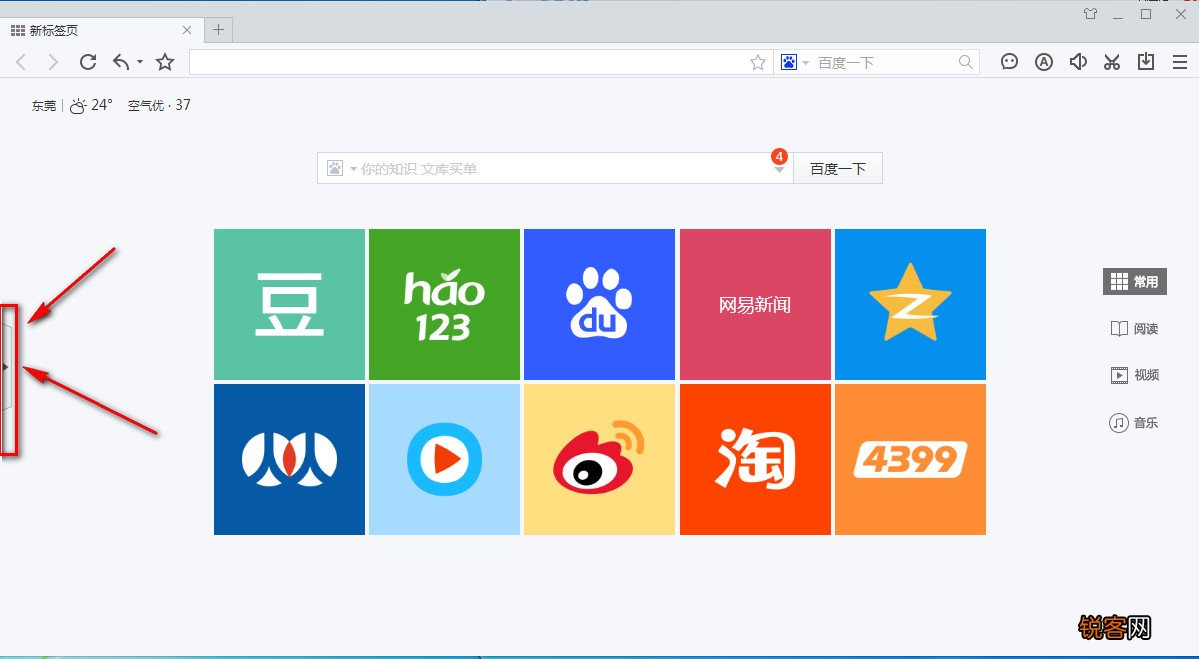This screenshot has width=1199, height=659.
Task: Expand the search engine selector arrow
Action: point(806,63)
